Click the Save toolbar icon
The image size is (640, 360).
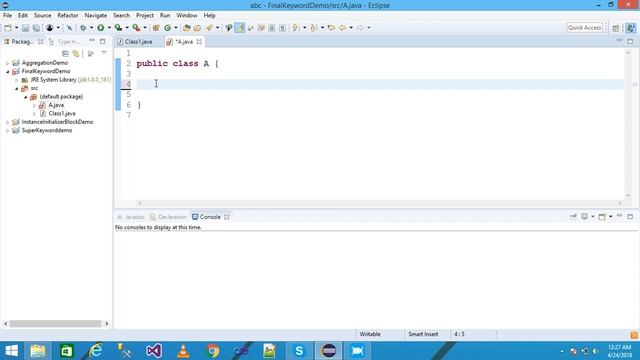coord(25,28)
